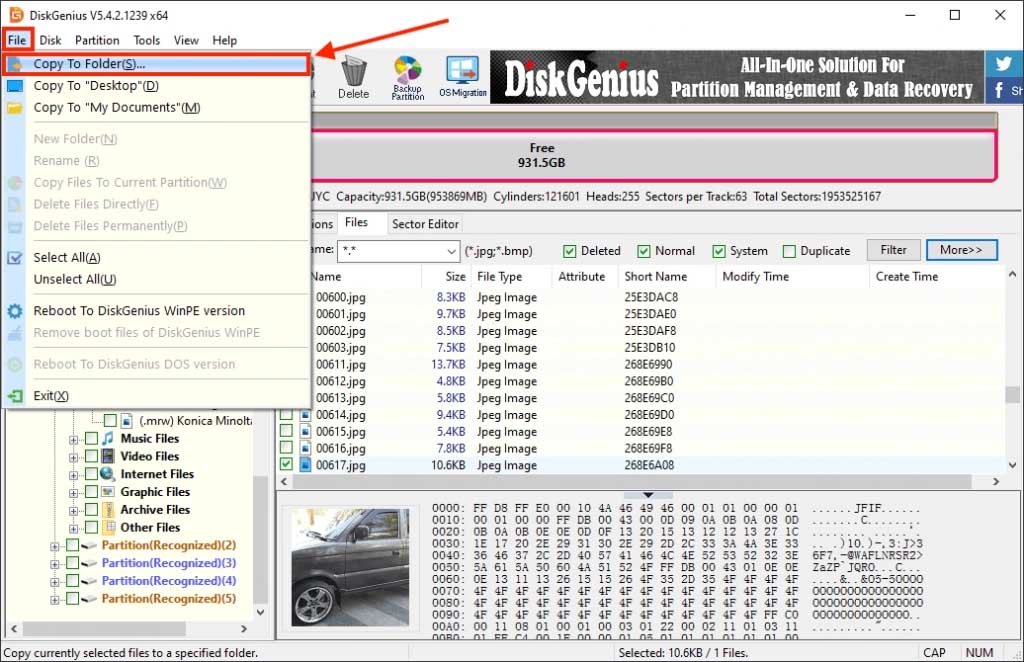Click the file list horizontal scrollbar

coord(632,482)
